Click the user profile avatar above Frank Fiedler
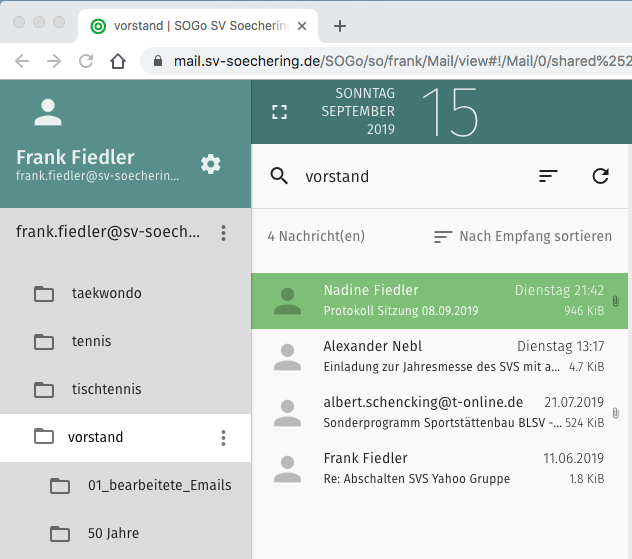 point(47,112)
